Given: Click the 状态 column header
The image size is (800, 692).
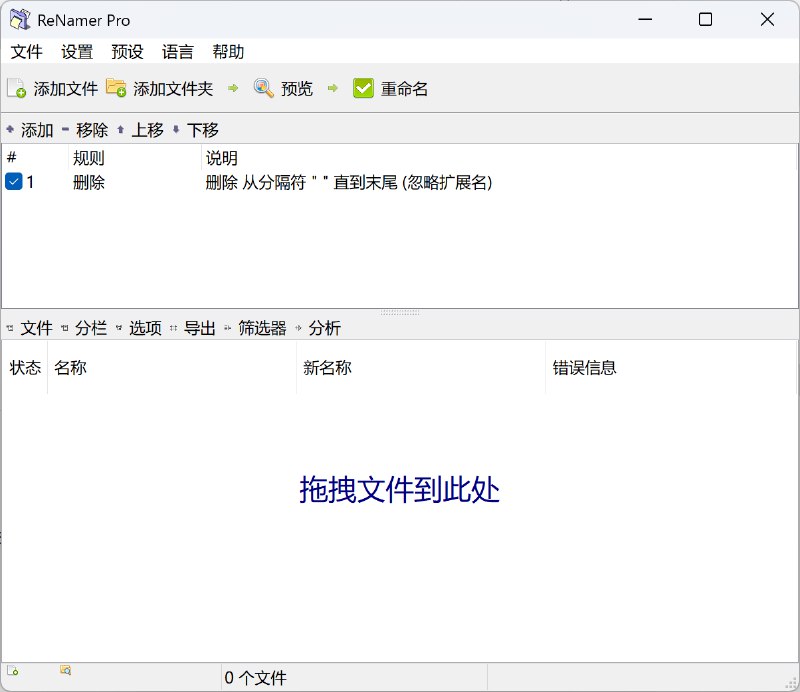Looking at the screenshot, I should click(25, 367).
